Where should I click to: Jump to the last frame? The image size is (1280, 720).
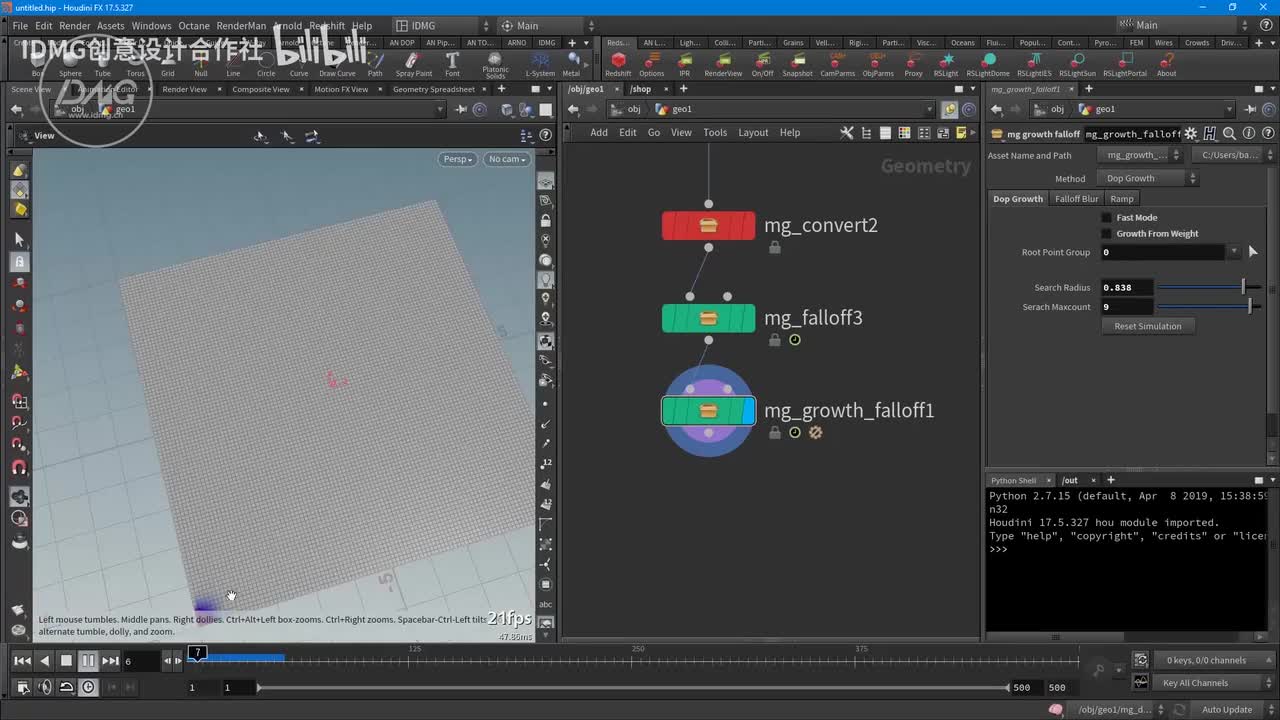coord(110,660)
